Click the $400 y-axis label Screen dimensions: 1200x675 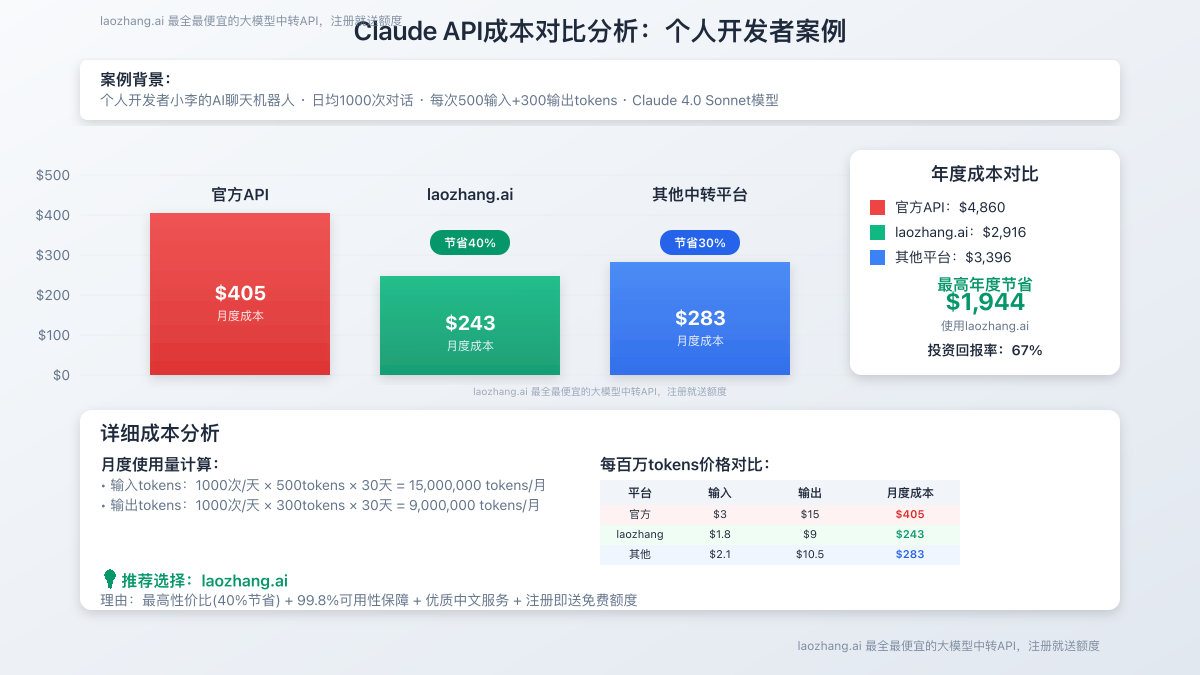point(53,215)
